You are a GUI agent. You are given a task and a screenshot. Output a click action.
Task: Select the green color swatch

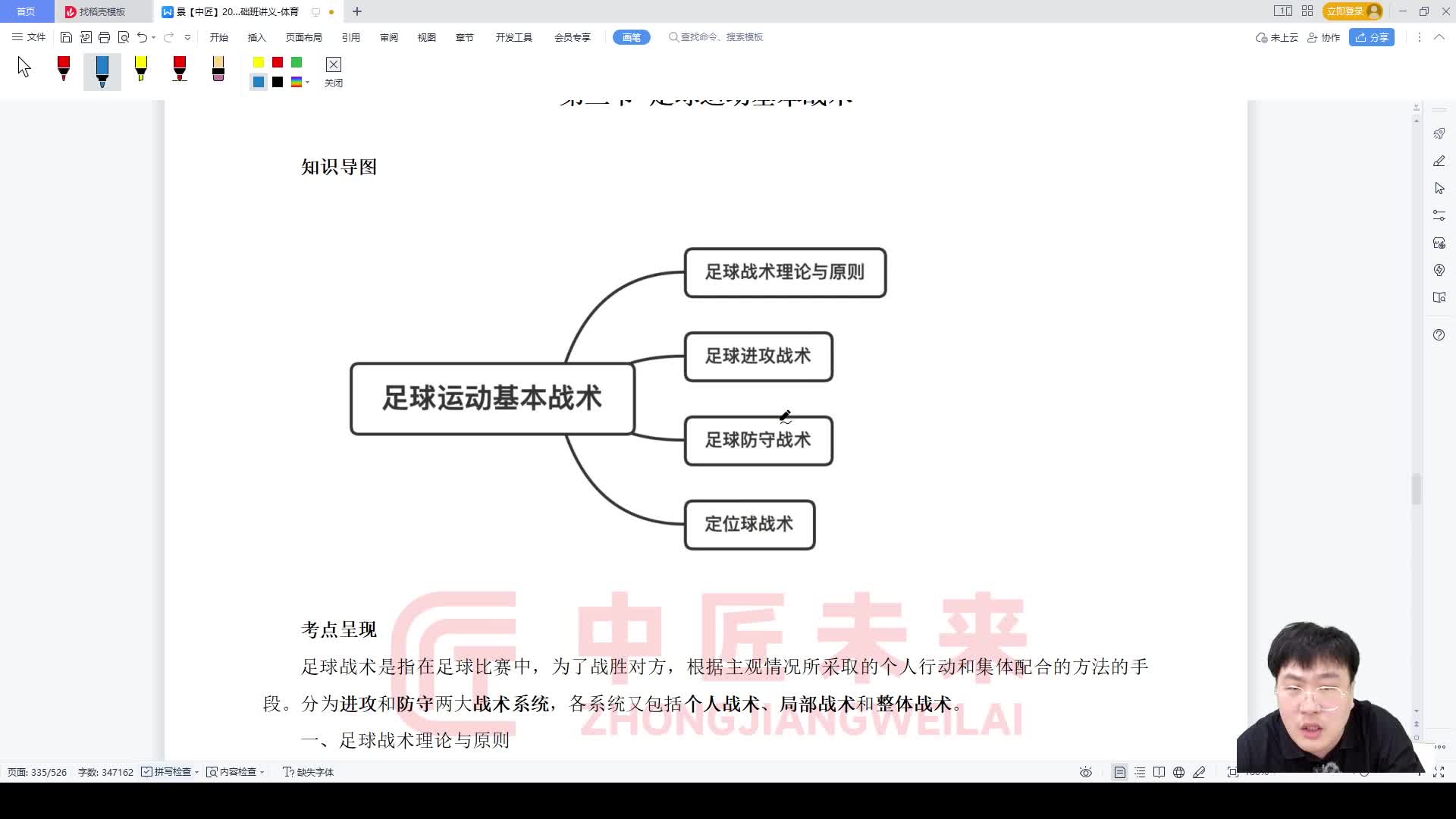(x=296, y=62)
